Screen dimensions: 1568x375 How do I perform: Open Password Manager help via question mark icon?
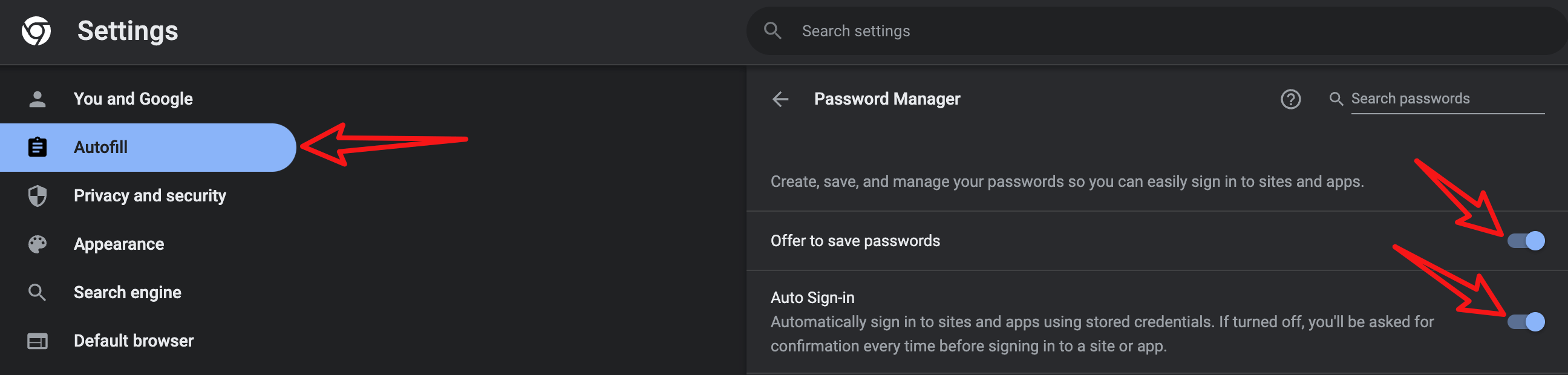pos(1290,99)
